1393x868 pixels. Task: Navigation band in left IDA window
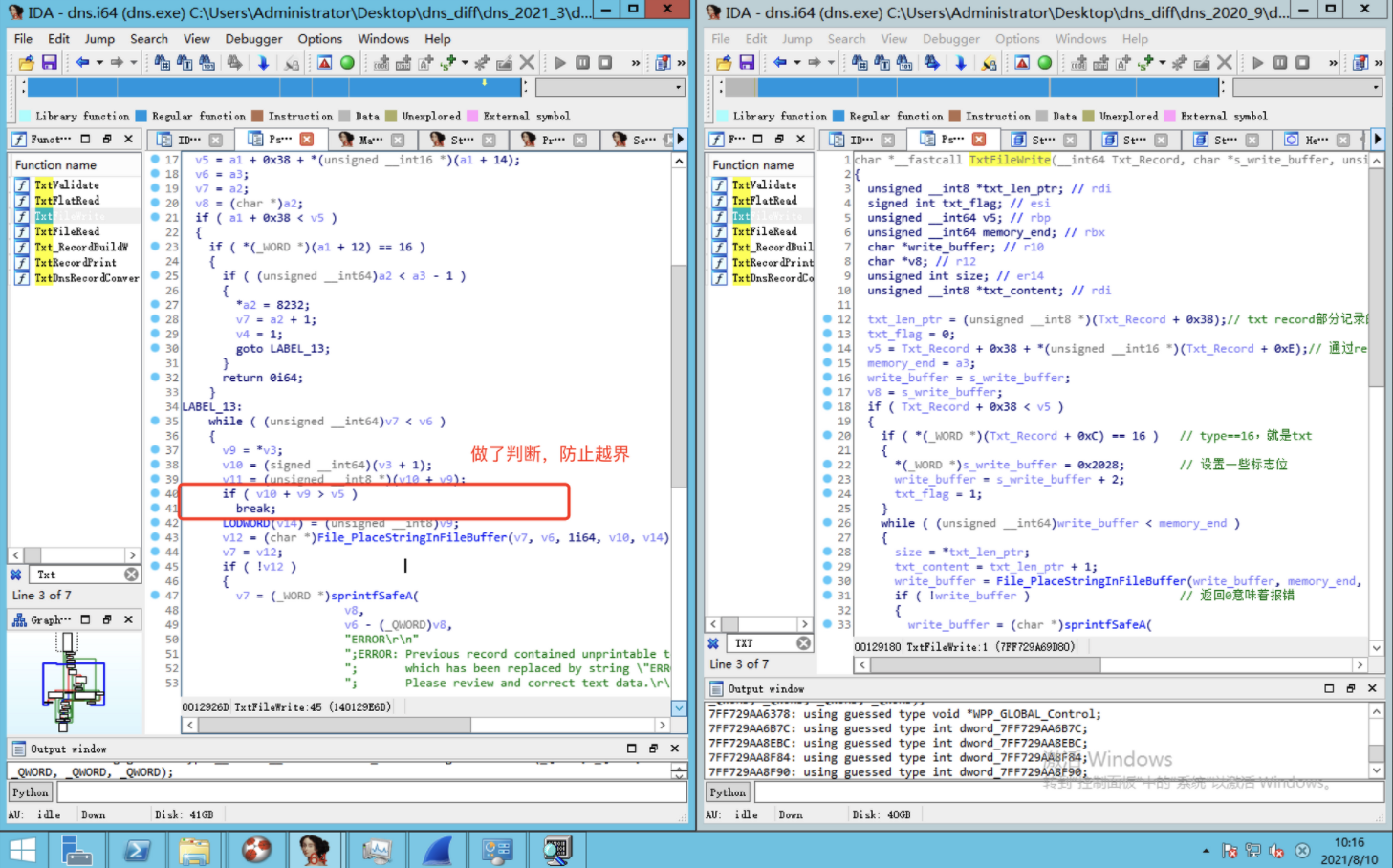tap(275, 87)
